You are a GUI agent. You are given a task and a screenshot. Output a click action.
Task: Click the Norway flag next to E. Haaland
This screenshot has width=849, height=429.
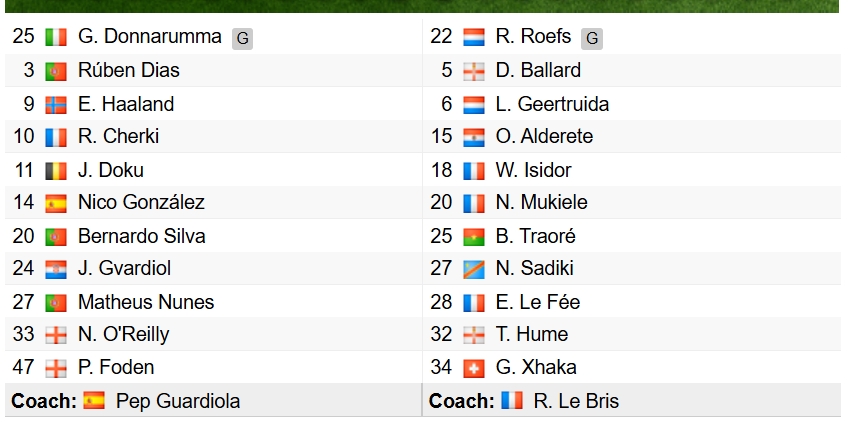(56, 105)
